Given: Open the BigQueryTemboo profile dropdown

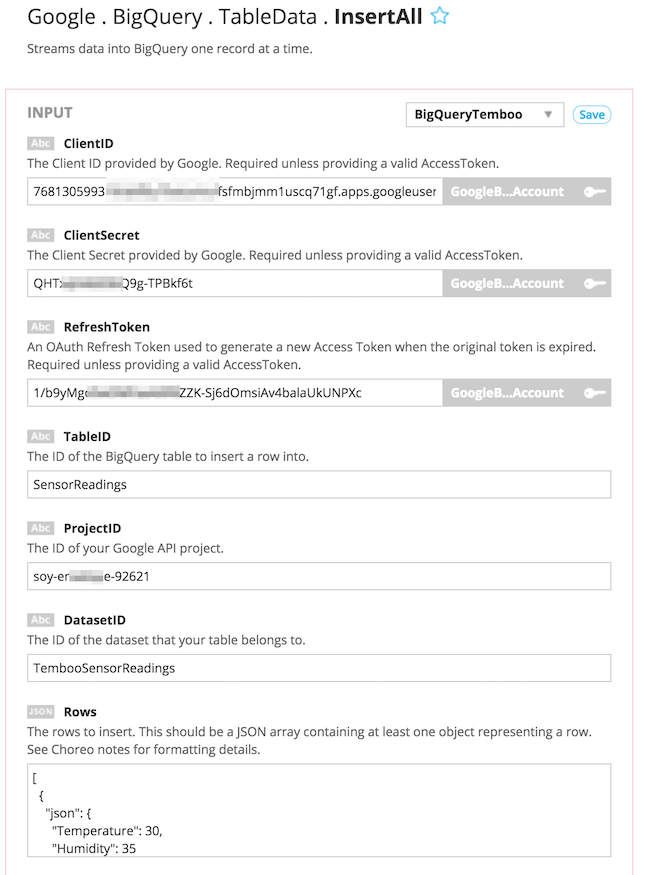Looking at the screenshot, I should coord(484,115).
